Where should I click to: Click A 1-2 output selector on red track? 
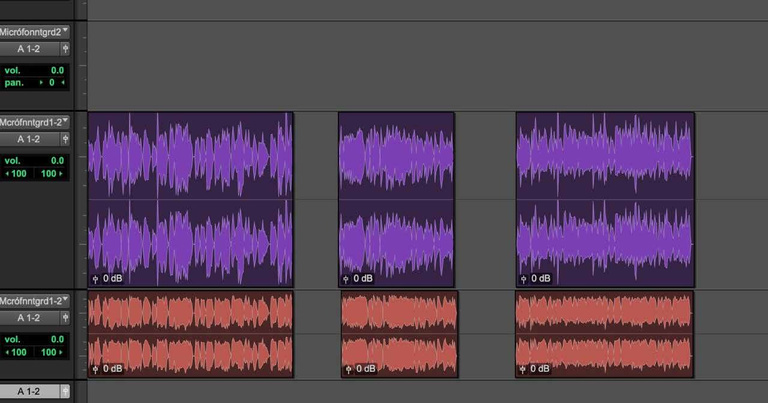click(x=28, y=318)
